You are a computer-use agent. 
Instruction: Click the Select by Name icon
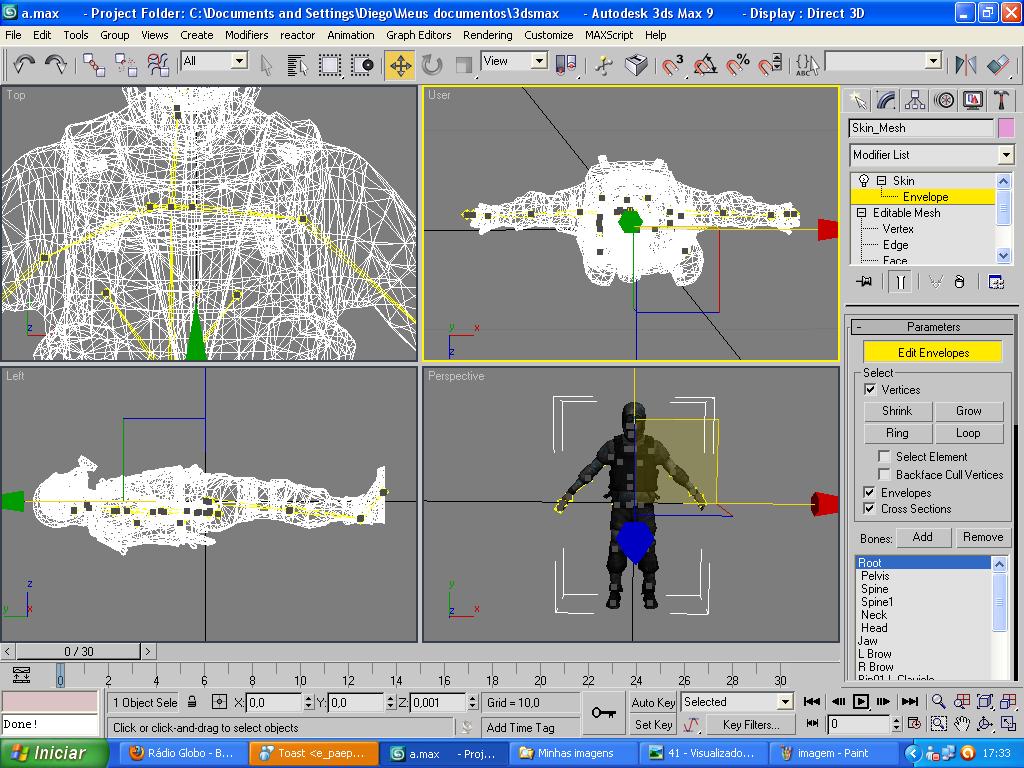click(x=297, y=66)
